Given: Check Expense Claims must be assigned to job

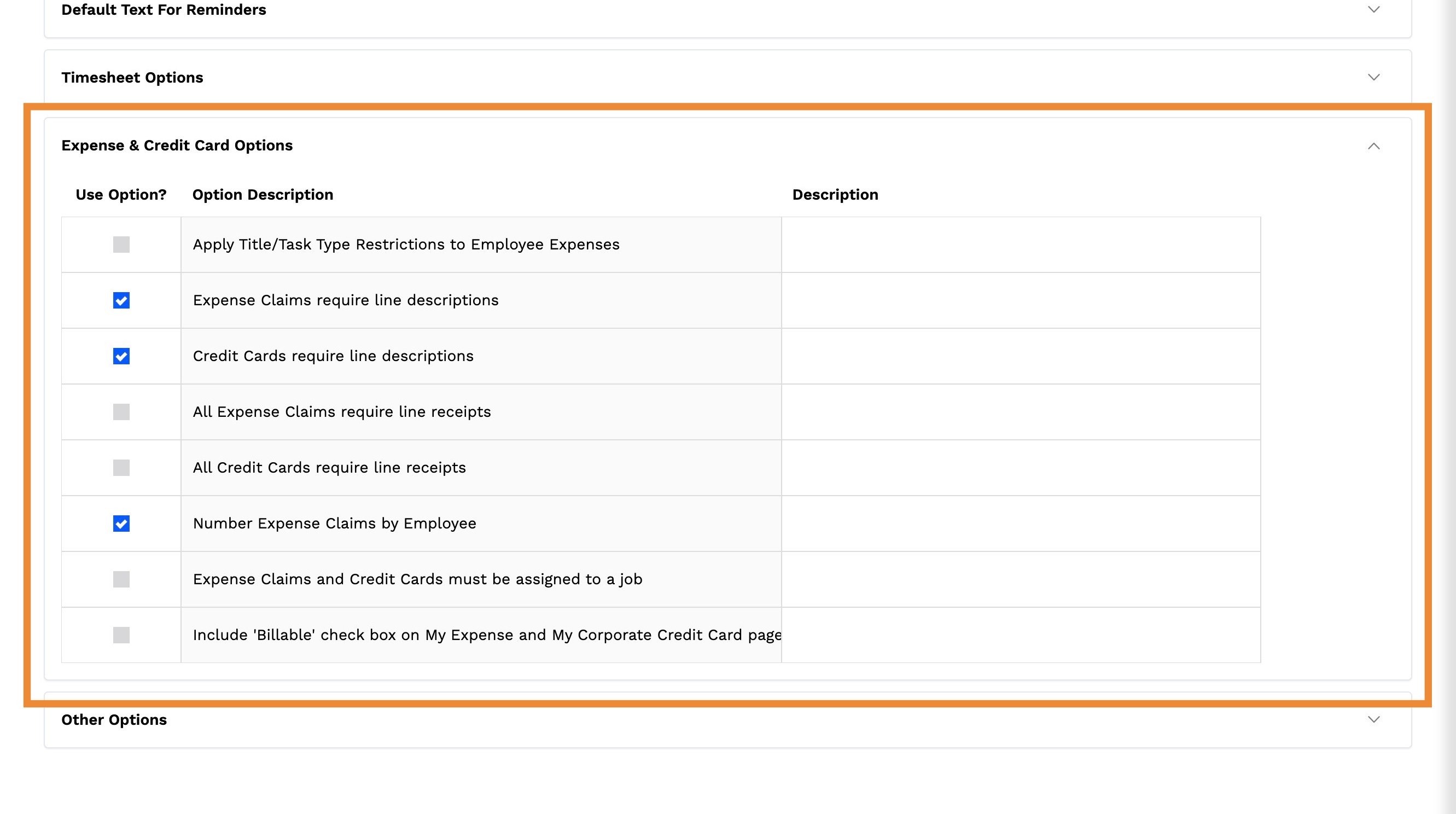Looking at the screenshot, I should tap(121, 579).
